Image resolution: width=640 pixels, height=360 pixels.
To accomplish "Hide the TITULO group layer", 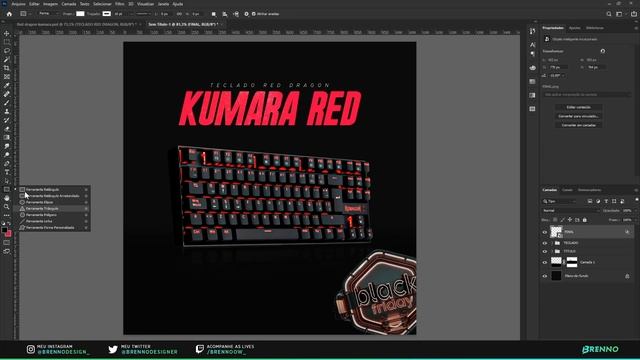I will coord(544,251).
